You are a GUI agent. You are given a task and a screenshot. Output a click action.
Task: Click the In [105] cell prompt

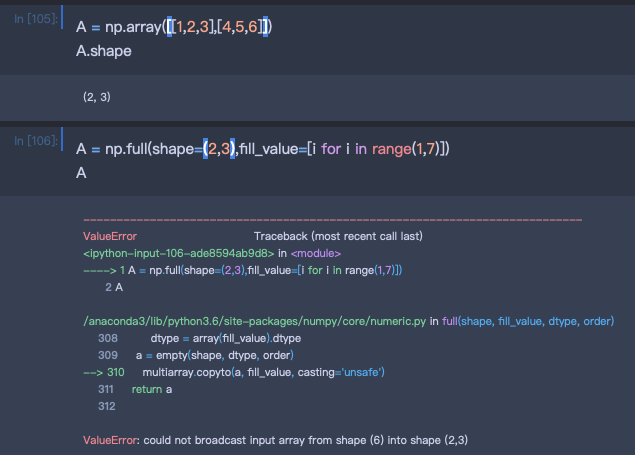click(x=34, y=19)
